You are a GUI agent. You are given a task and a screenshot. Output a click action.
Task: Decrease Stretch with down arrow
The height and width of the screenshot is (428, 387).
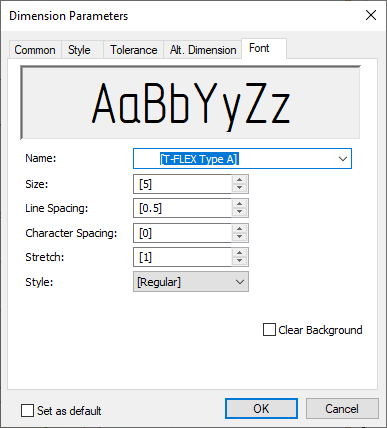[239, 261]
